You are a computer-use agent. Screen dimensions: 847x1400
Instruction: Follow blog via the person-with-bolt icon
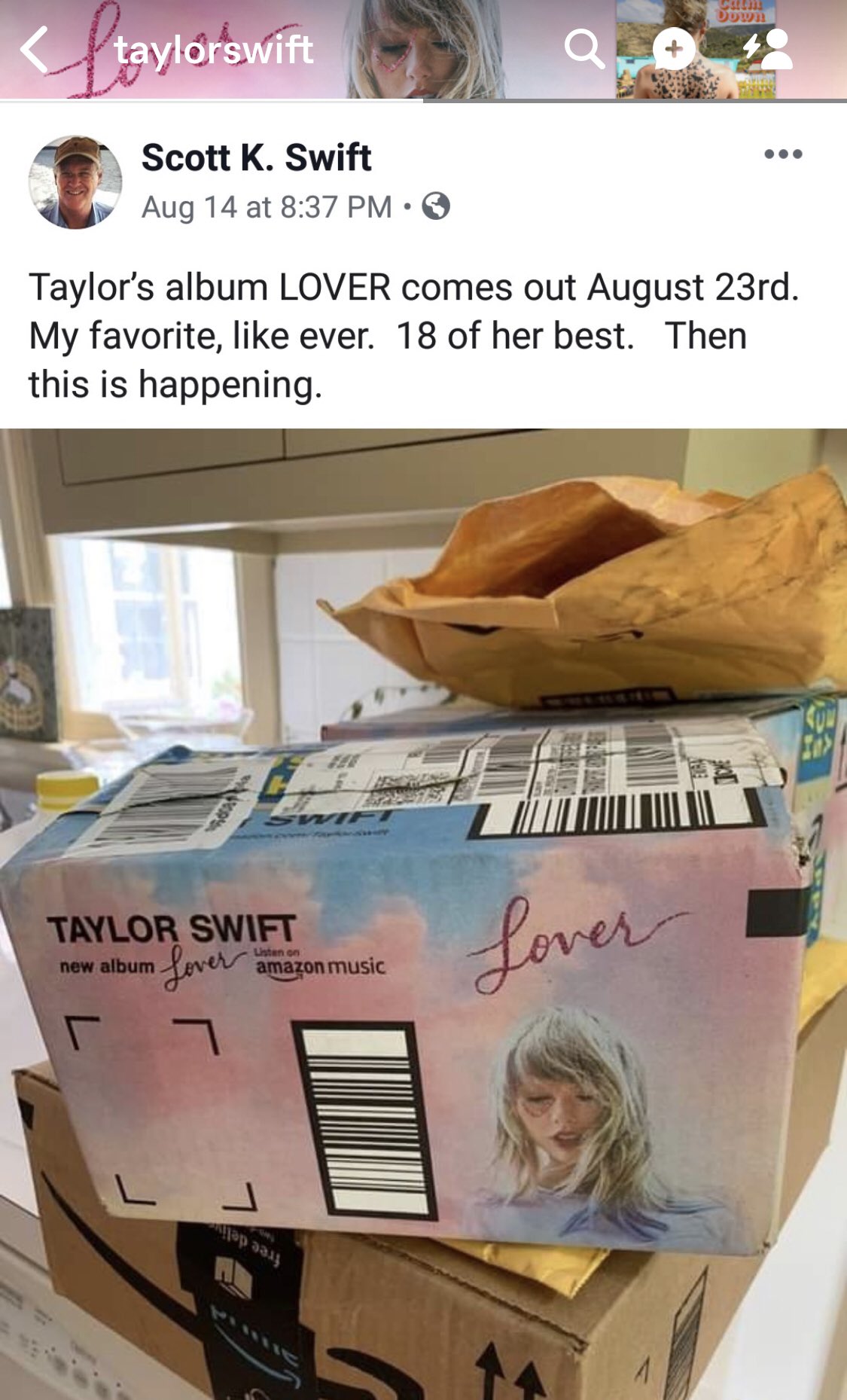point(767,49)
